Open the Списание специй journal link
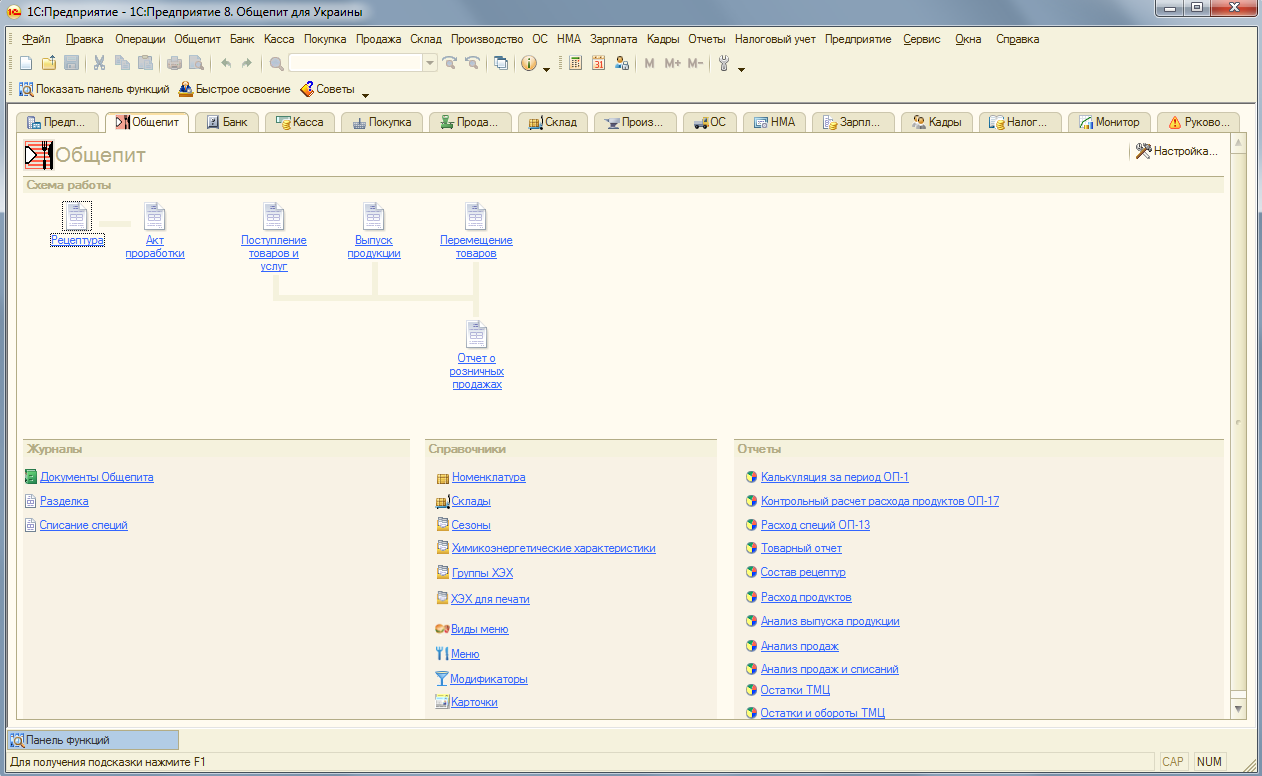 (x=84, y=525)
